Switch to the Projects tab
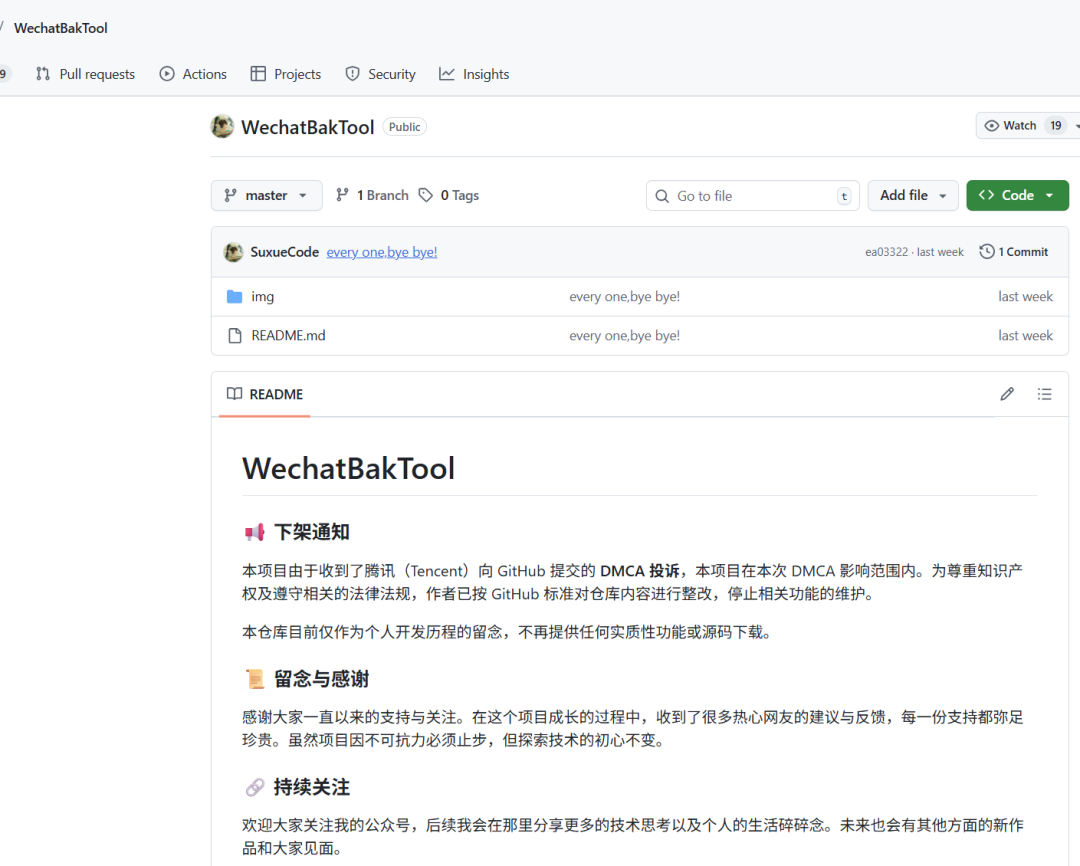 coord(286,74)
